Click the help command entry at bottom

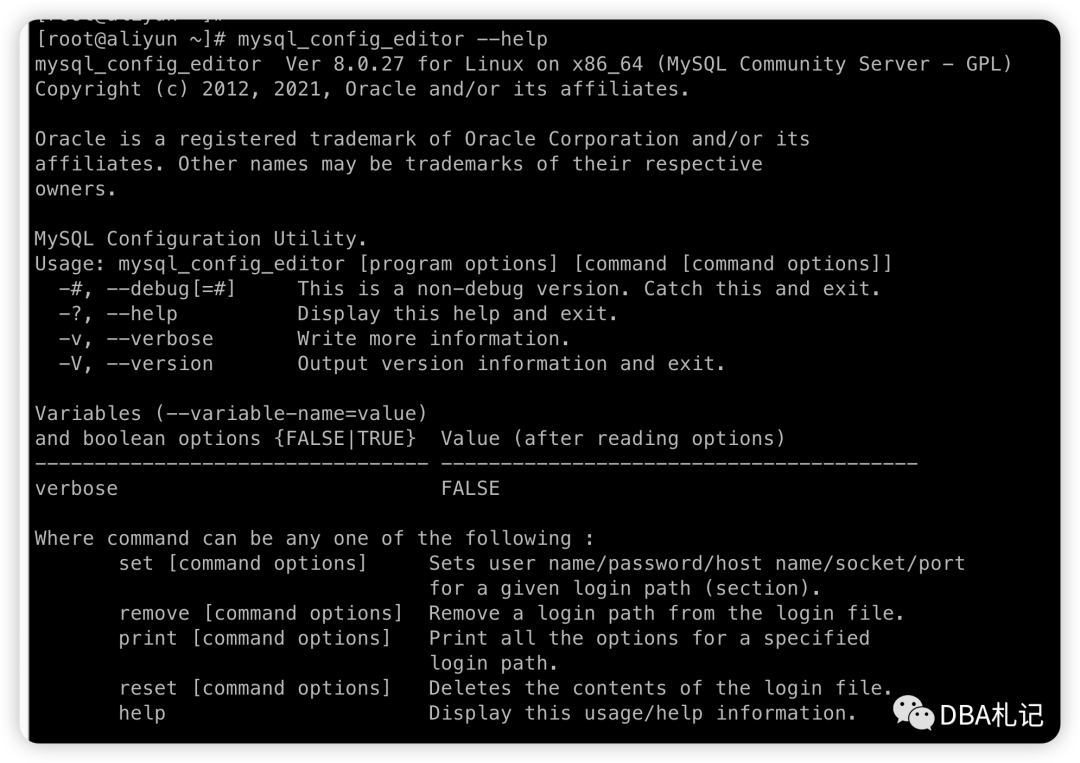142,713
